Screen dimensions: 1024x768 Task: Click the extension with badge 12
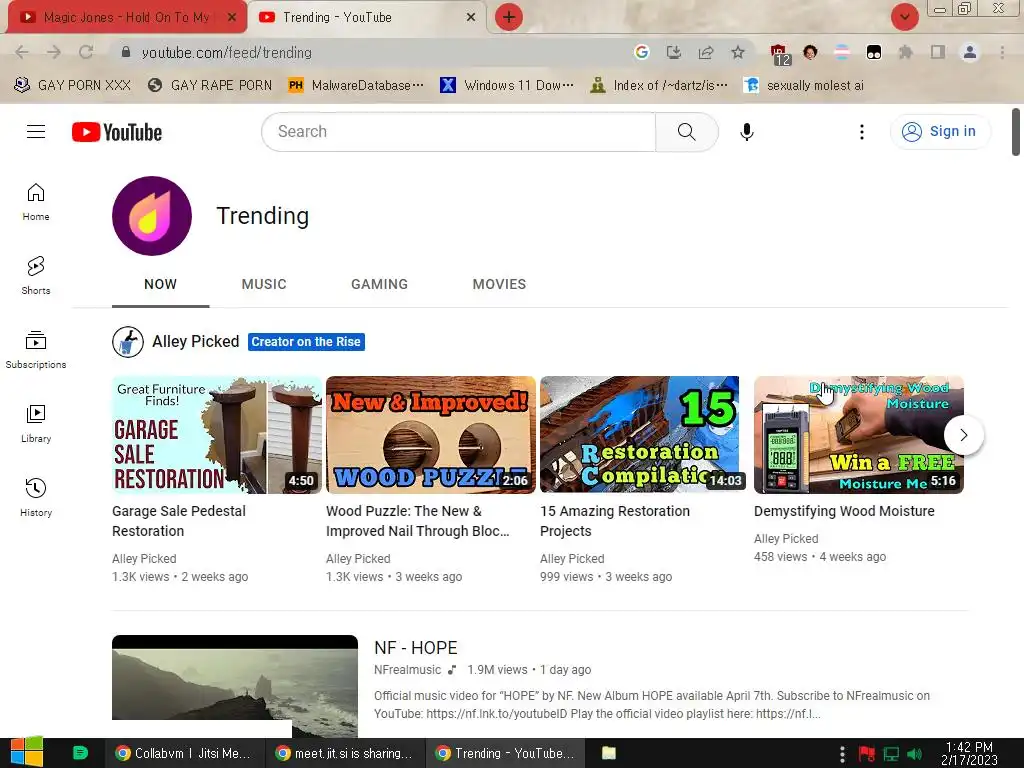click(779, 54)
